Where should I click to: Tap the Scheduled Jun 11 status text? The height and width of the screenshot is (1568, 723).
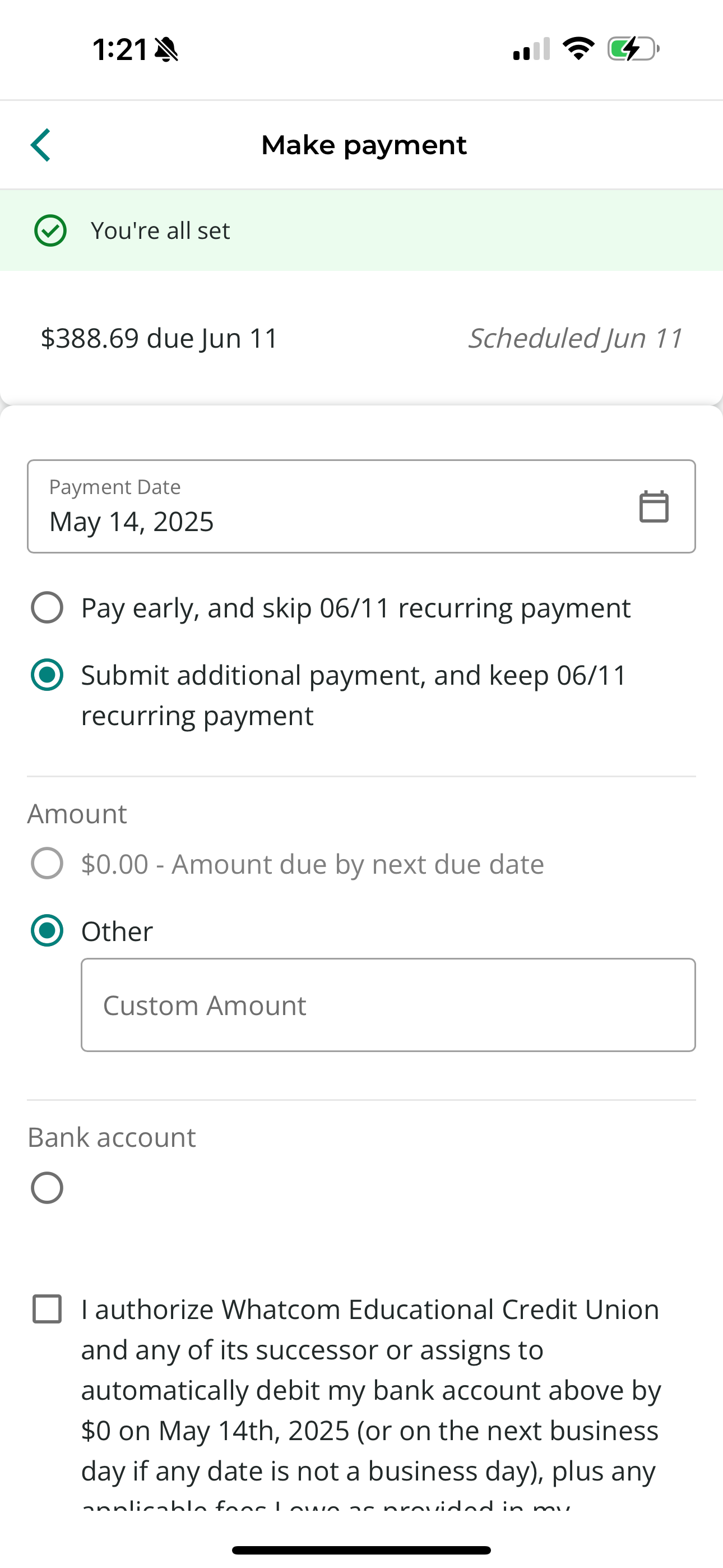coord(575,338)
